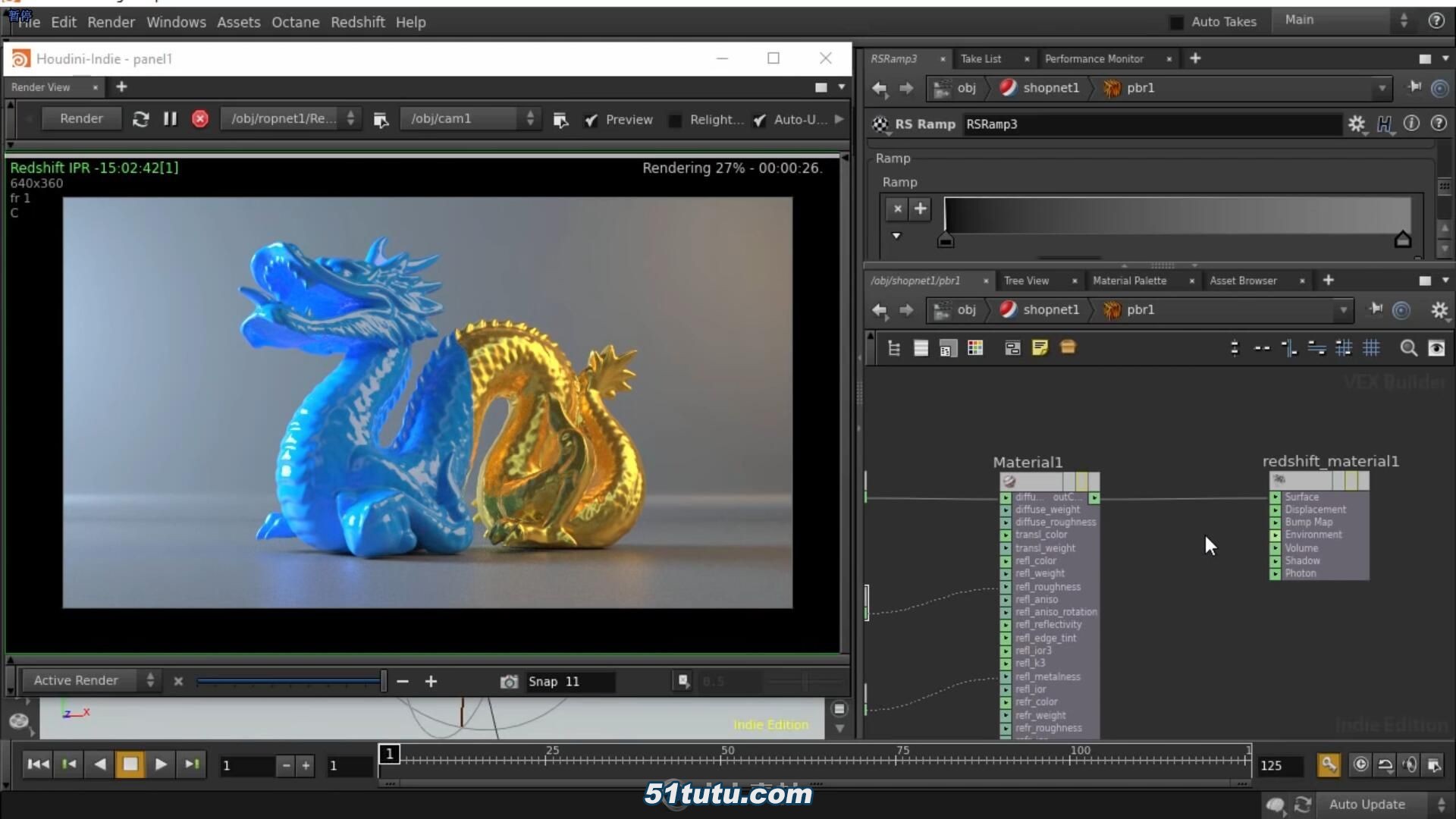Toggle the Preview checkbox
This screenshot has width=1456, height=819.
pyautogui.click(x=591, y=120)
